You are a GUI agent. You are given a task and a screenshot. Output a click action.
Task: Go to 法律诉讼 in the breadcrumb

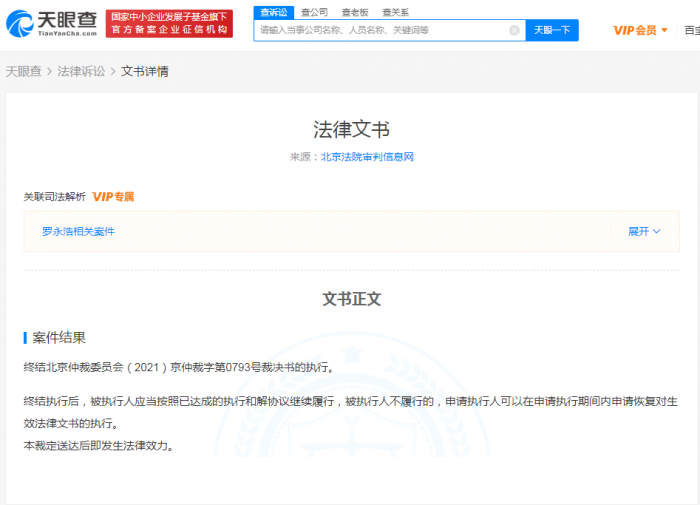81,72
